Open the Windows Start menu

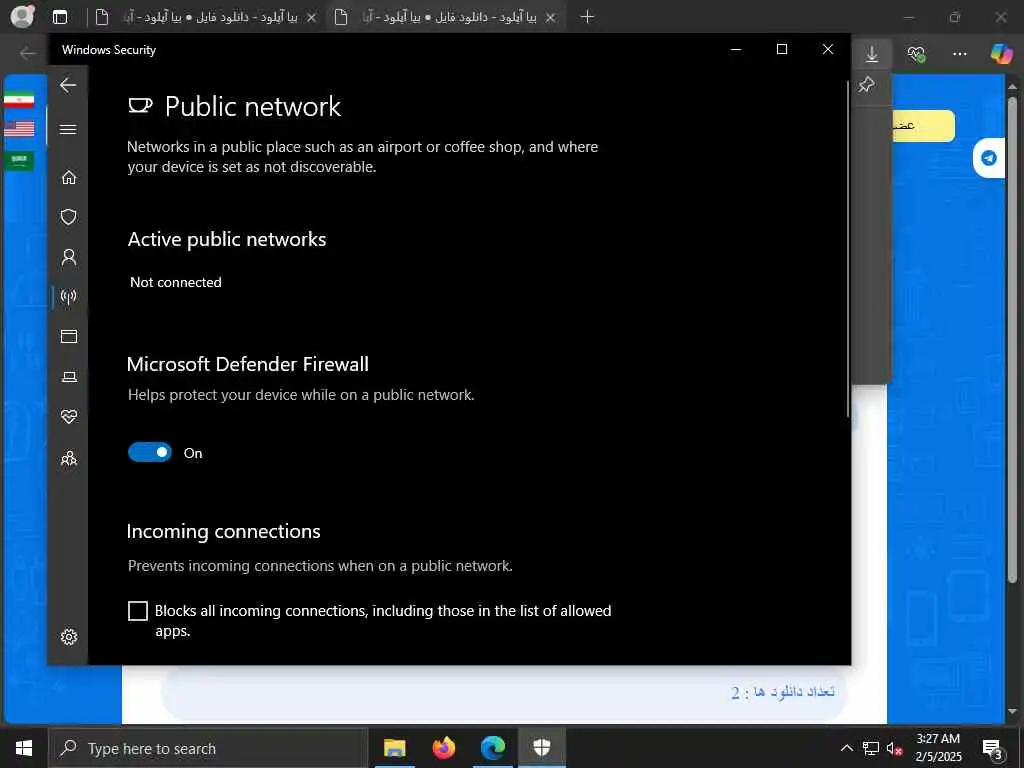(x=24, y=748)
